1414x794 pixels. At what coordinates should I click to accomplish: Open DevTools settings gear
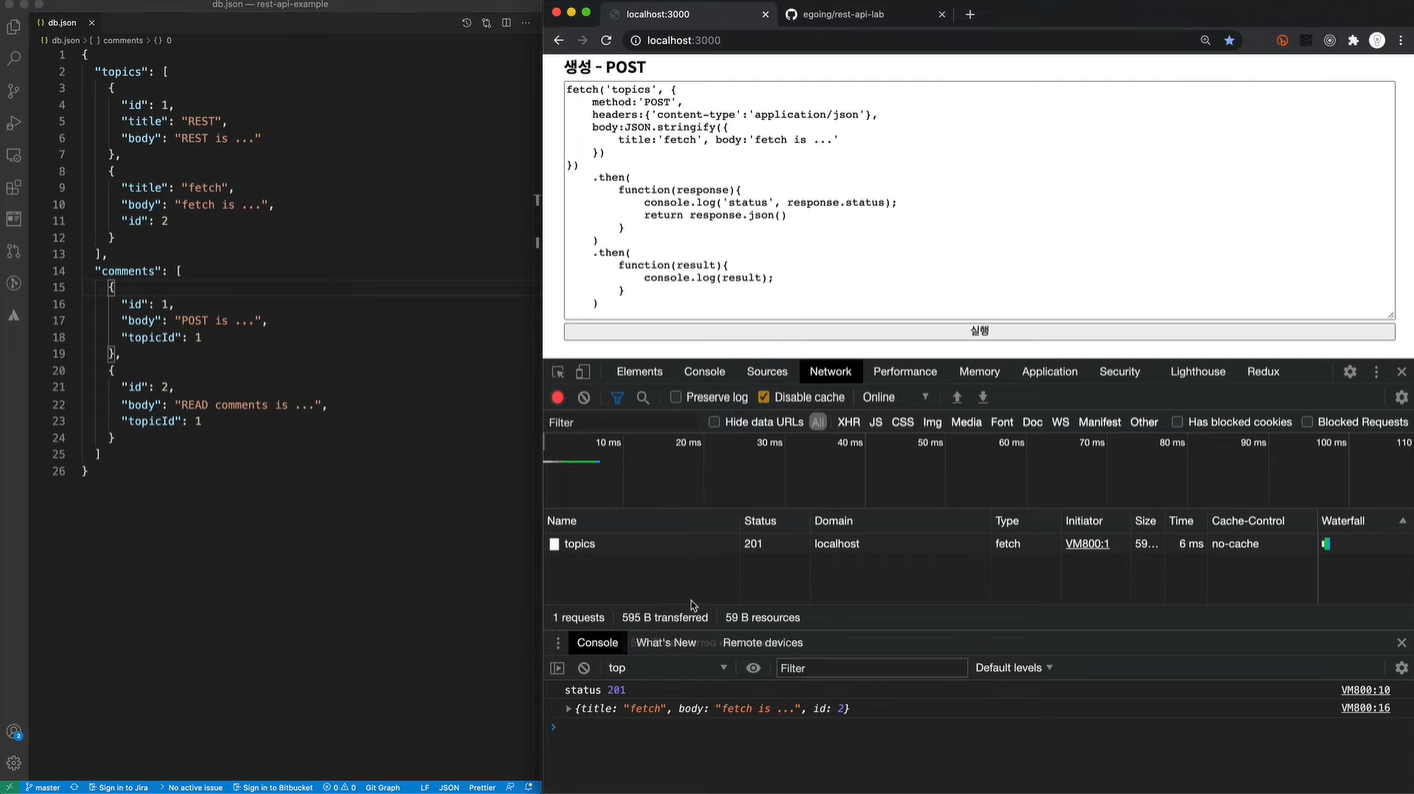click(x=1350, y=371)
